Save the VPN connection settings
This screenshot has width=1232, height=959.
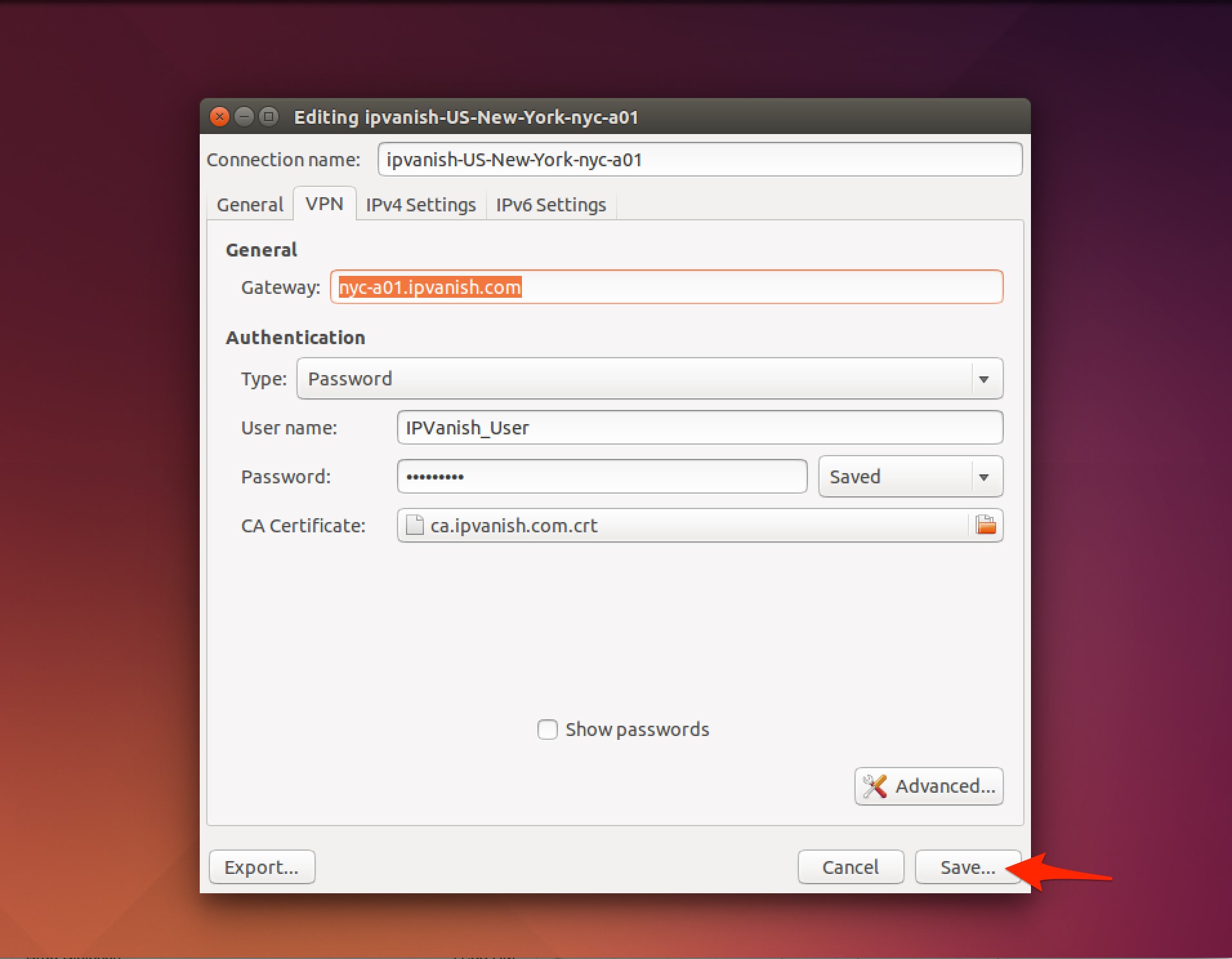(968, 867)
